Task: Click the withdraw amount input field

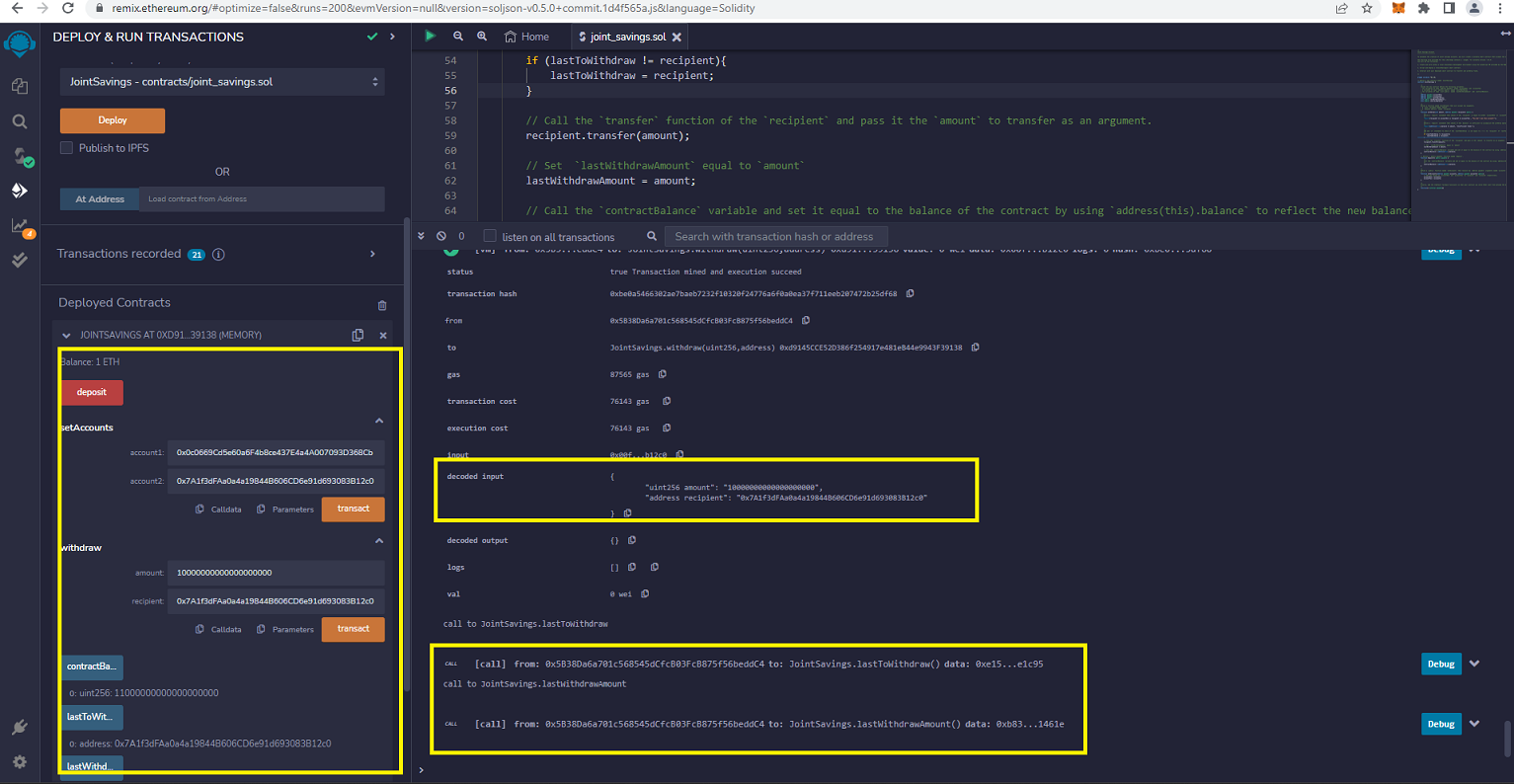Action: [x=276, y=573]
